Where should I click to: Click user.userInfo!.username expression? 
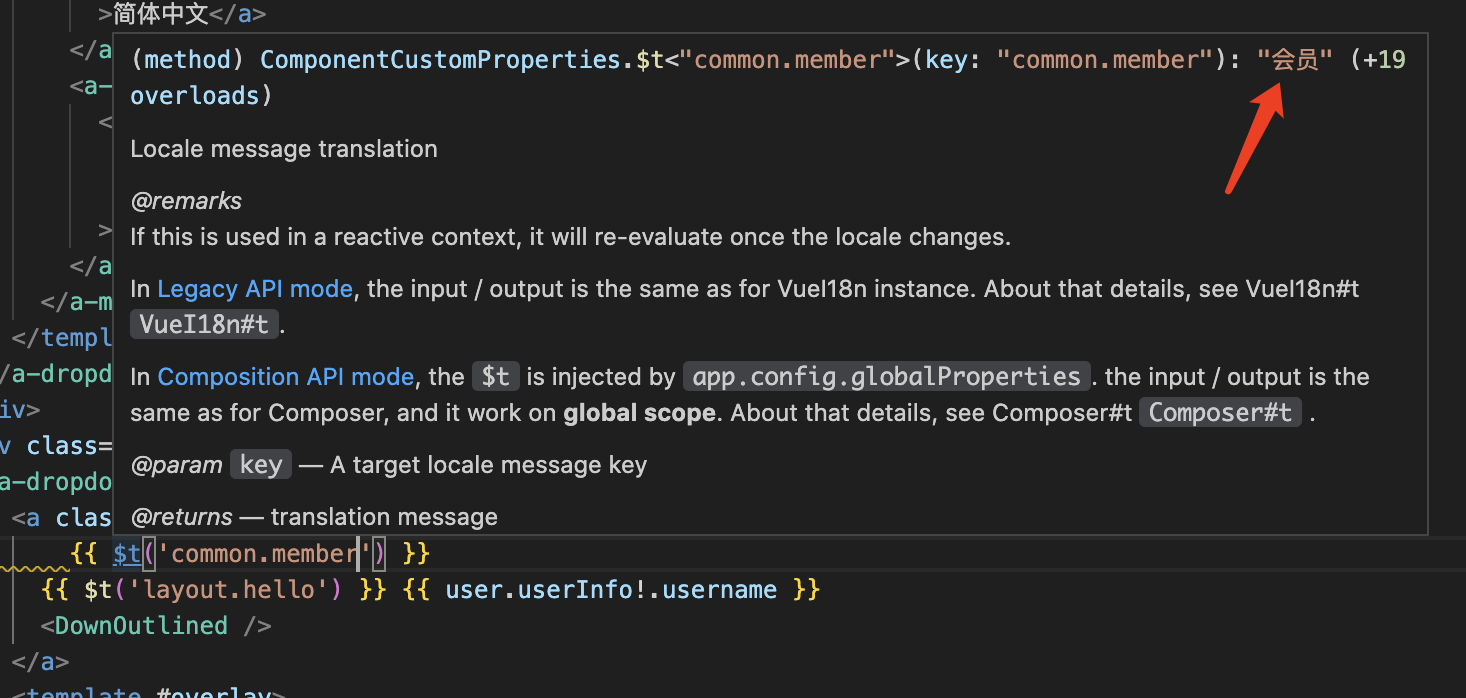tap(611, 590)
